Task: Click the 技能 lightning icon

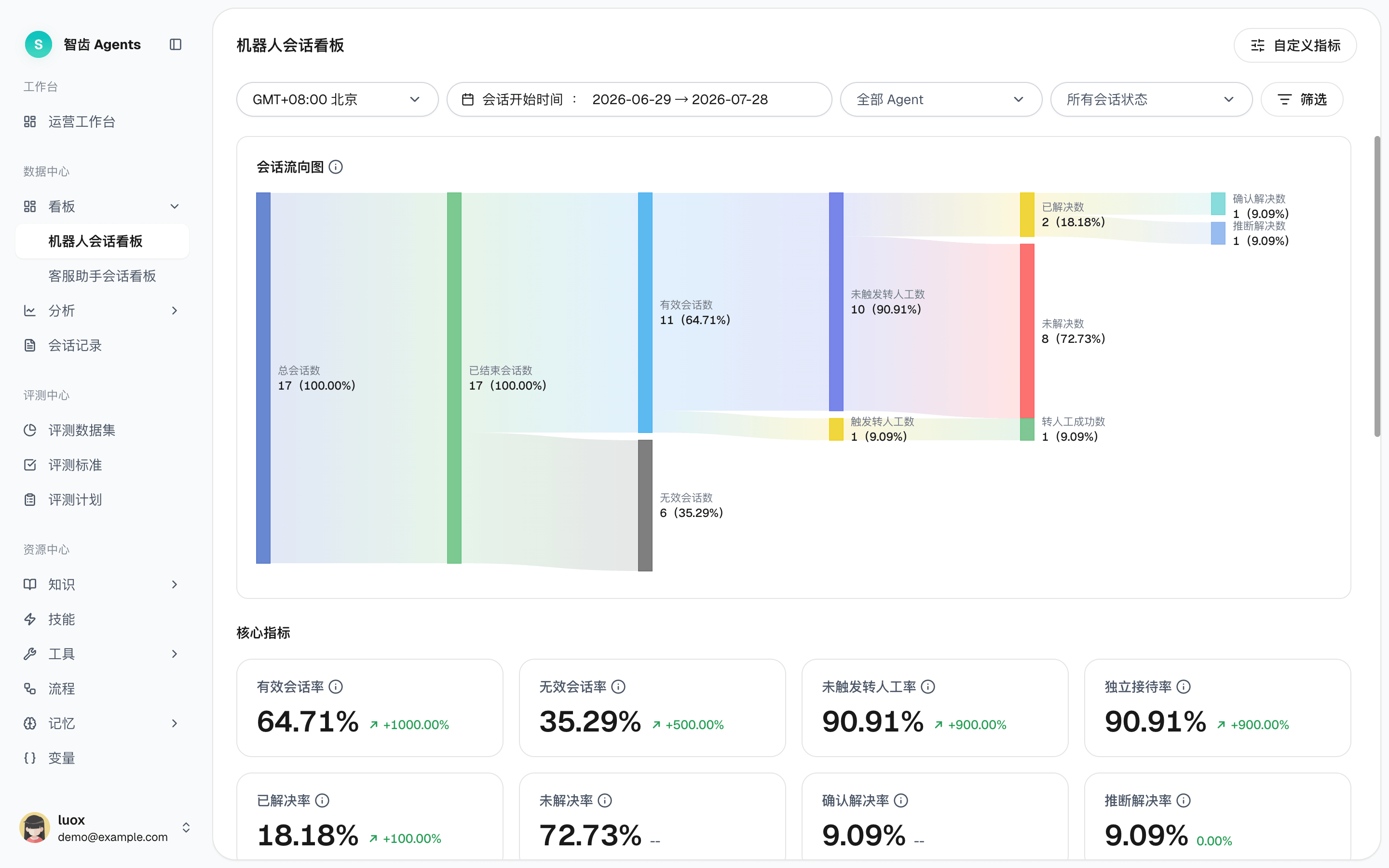Action: coord(30,619)
